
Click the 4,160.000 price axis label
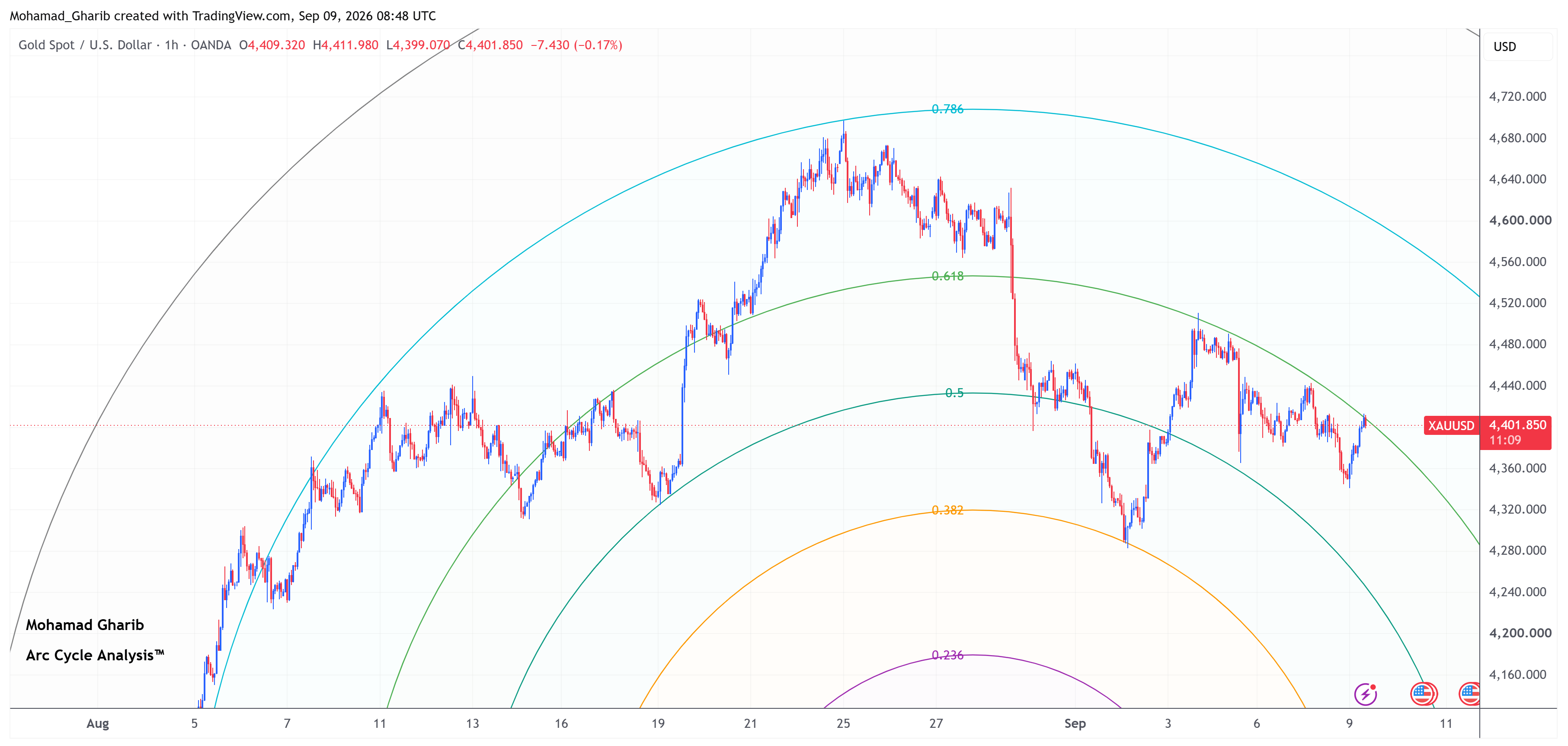point(1517,675)
